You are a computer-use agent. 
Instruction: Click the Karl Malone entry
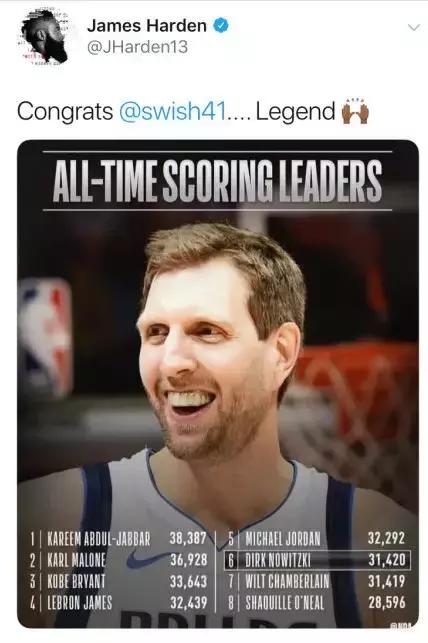[x=119, y=560]
